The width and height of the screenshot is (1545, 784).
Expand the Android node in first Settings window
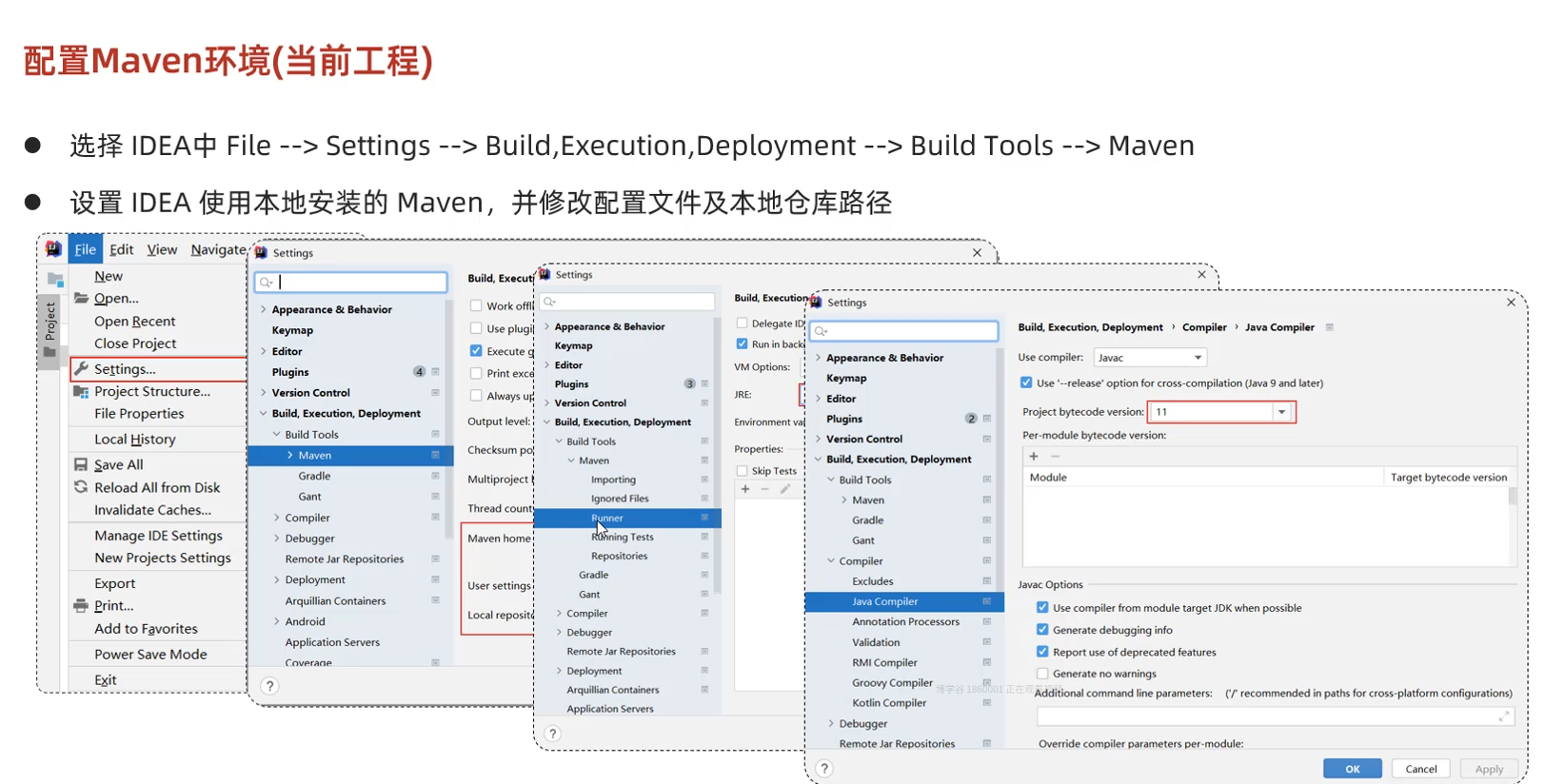click(277, 621)
